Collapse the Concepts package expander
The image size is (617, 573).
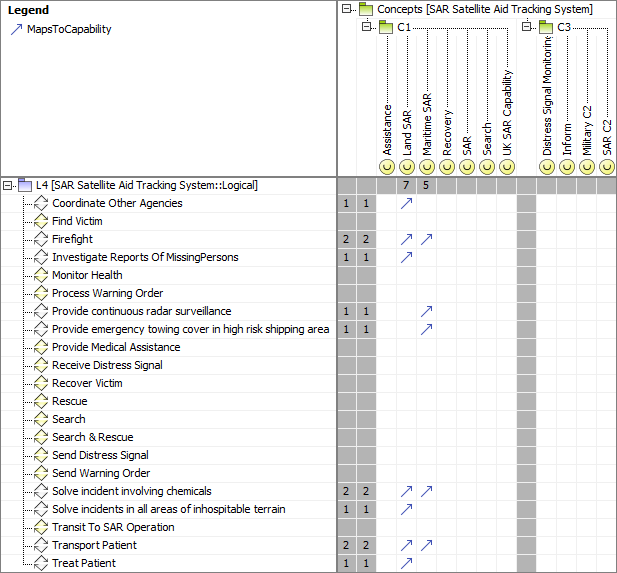pyautogui.click(x=346, y=9)
